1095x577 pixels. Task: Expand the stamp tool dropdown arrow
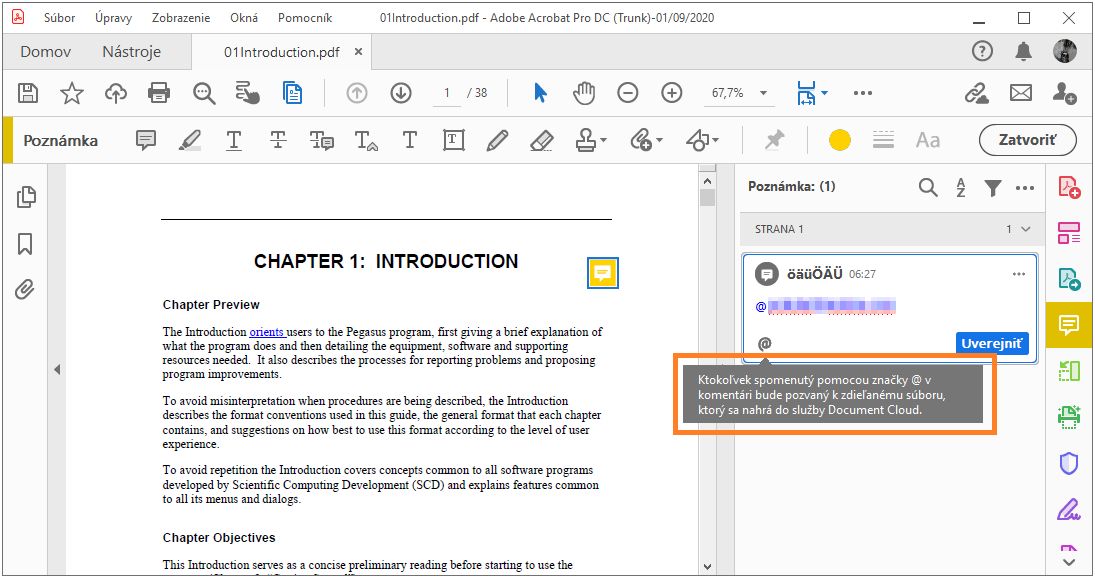[604, 141]
